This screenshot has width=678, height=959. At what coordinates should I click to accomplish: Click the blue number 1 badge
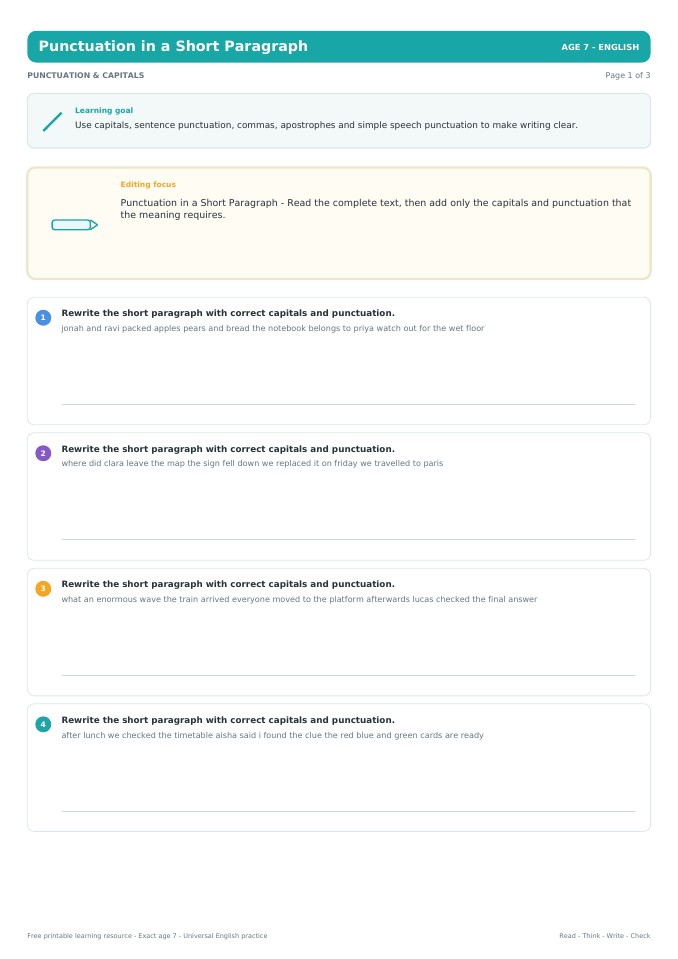(x=43, y=317)
